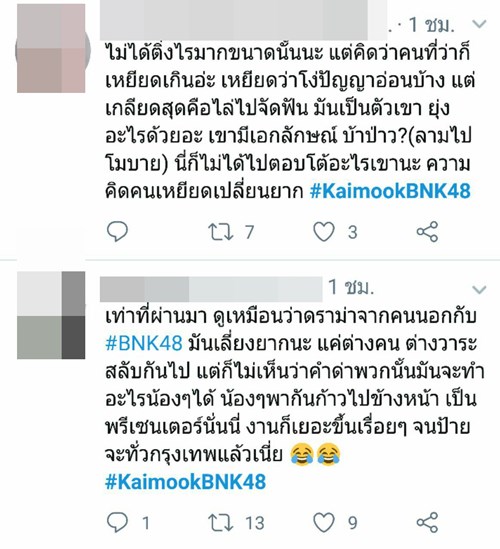Click the first tweet's 1 ชม. timestamp
500x549 pixels.
431,25
